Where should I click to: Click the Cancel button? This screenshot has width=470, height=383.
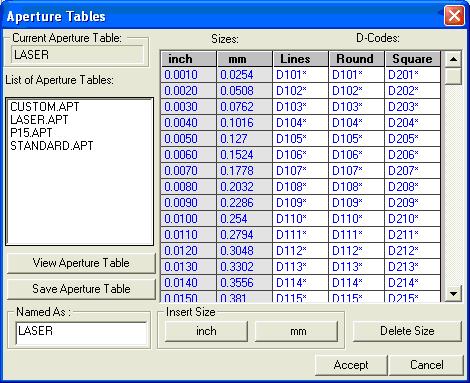(426, 365)
